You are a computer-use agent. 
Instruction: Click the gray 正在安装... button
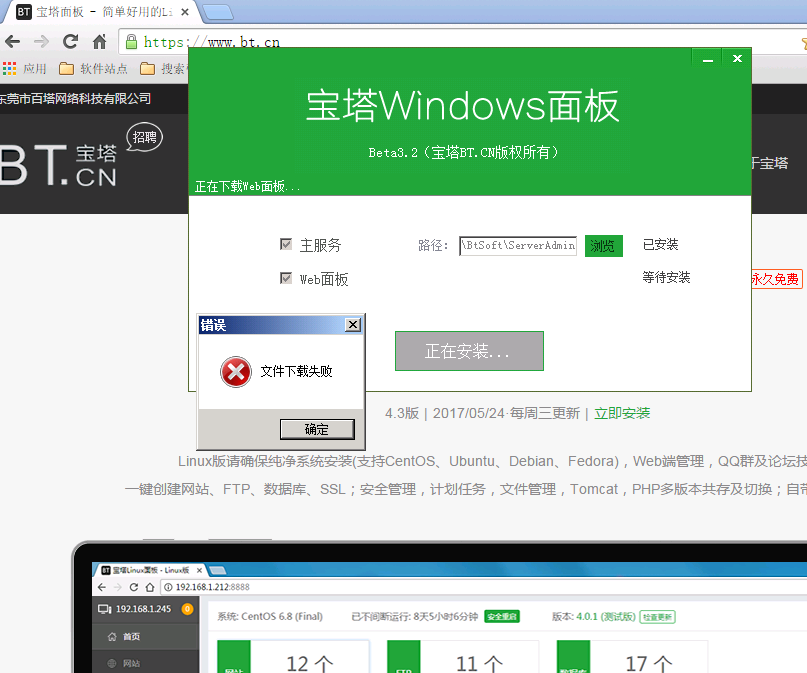click(469, 351)
